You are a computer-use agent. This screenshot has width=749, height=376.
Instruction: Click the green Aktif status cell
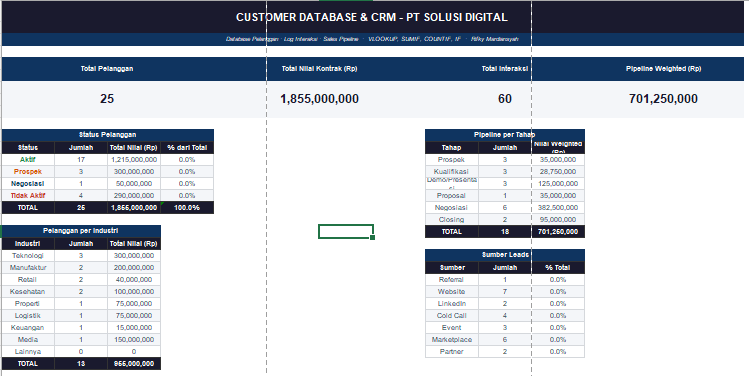click(x=28, y=160)
